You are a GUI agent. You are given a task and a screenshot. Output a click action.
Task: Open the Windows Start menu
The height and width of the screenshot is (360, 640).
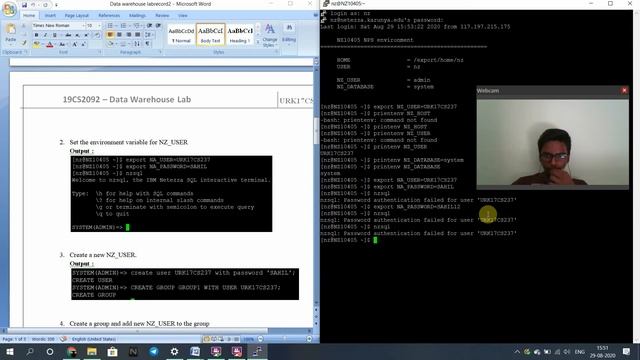[9, 351]
